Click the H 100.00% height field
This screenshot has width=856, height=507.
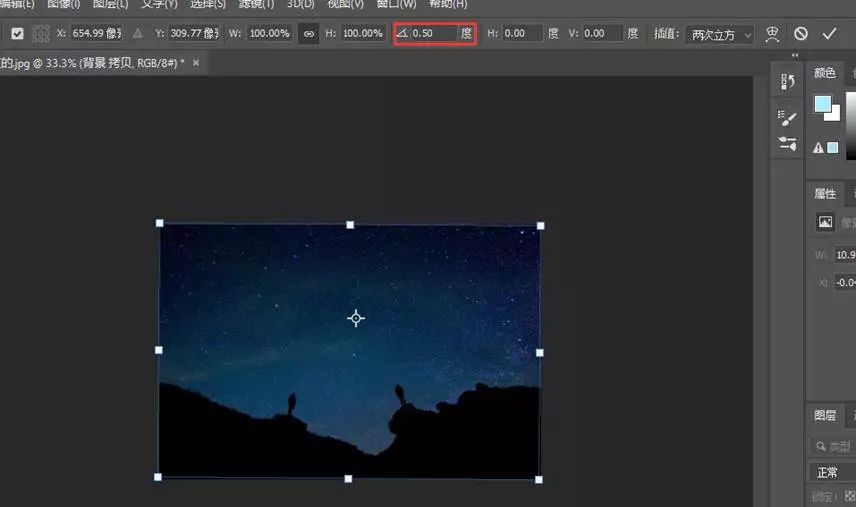pos(363,33)
